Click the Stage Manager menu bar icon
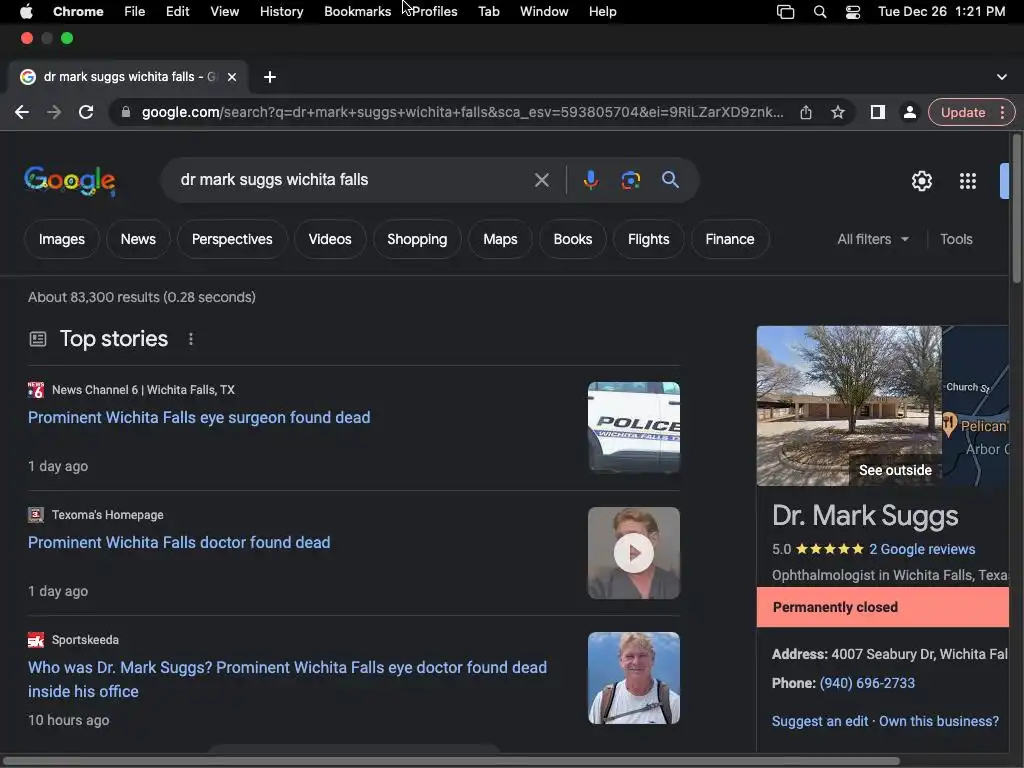 785,12
